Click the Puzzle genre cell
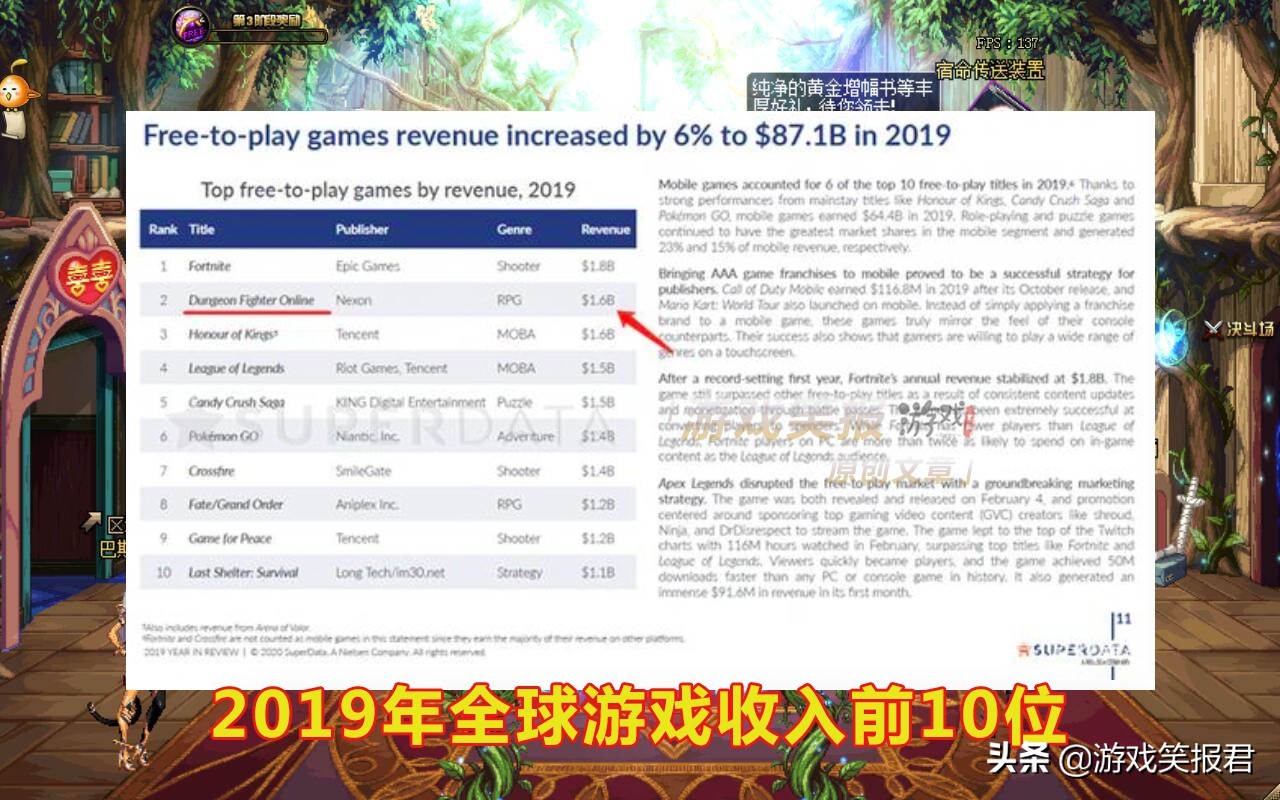The width and height of the screenshot is (1280, 800). pos(514,402)
